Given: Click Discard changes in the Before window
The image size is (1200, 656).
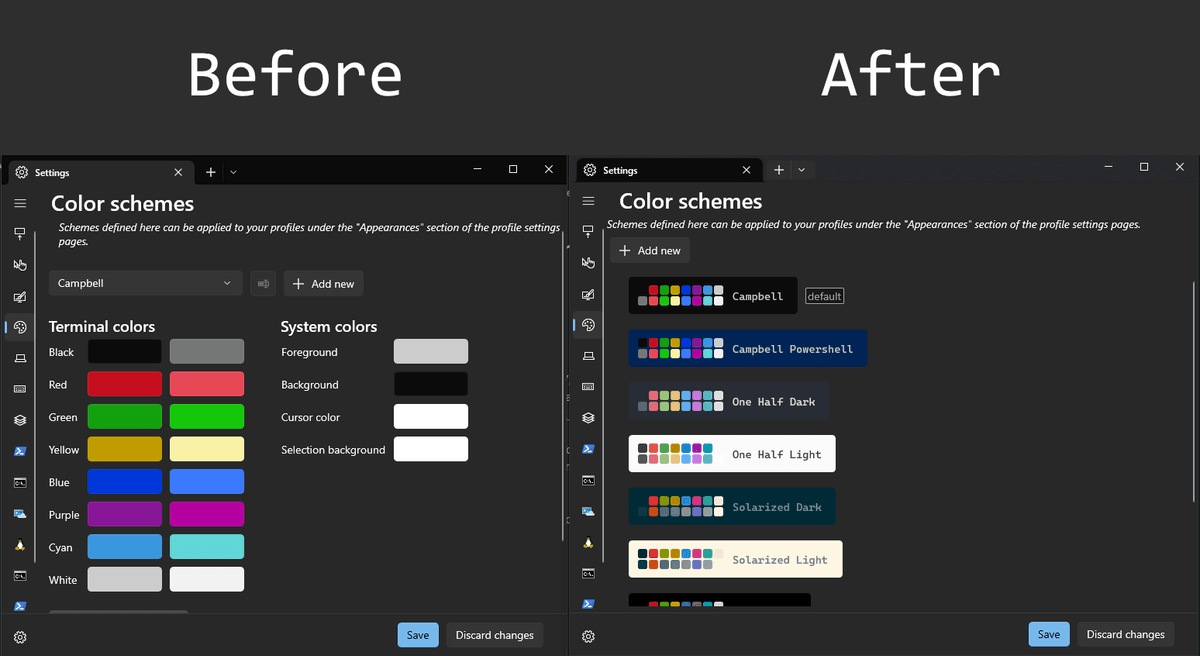Looking at the screenshot, I should click(495, 635).
